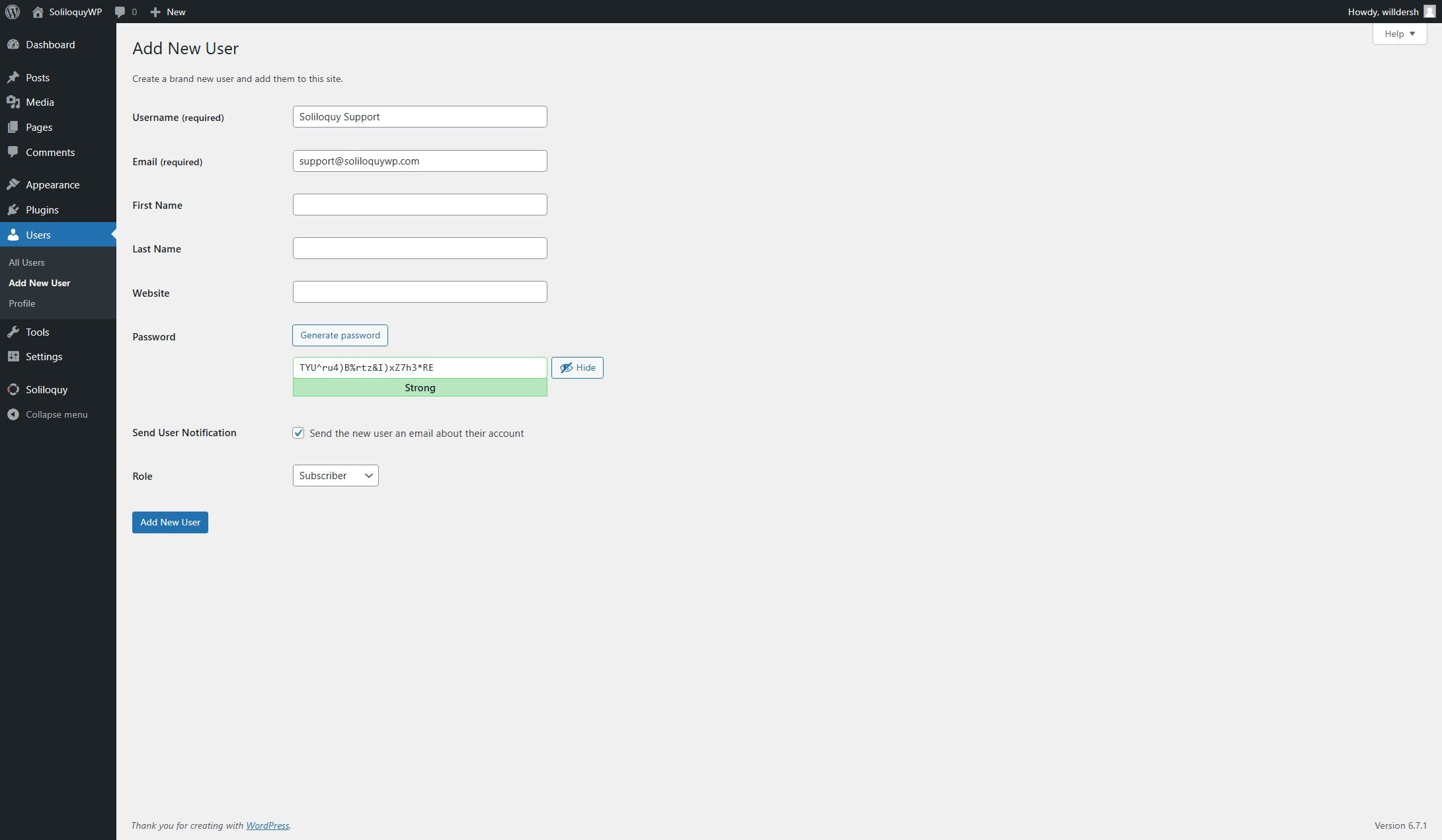Click the Plugins icon
Image resolution: width=1442 pixels, height=840 pixels.
tap(15, 210)
